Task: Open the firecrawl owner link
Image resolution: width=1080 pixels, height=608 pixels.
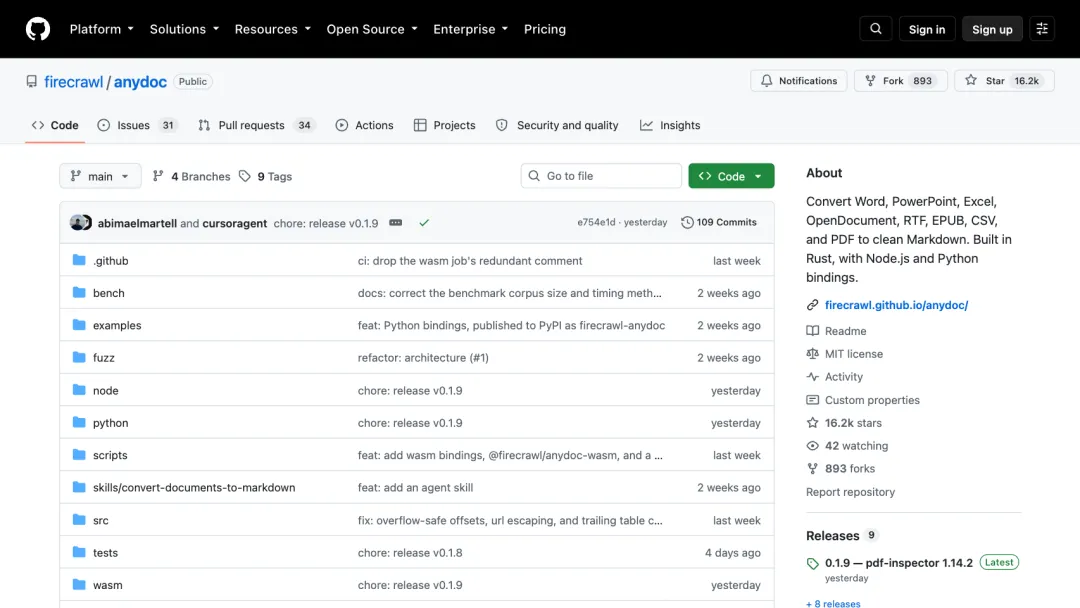Action: (74, 81)
